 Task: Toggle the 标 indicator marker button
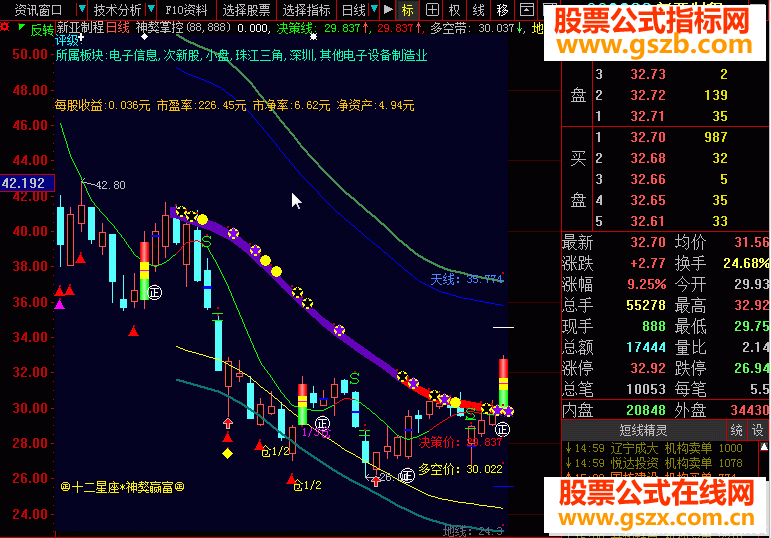tap(408, 9)
